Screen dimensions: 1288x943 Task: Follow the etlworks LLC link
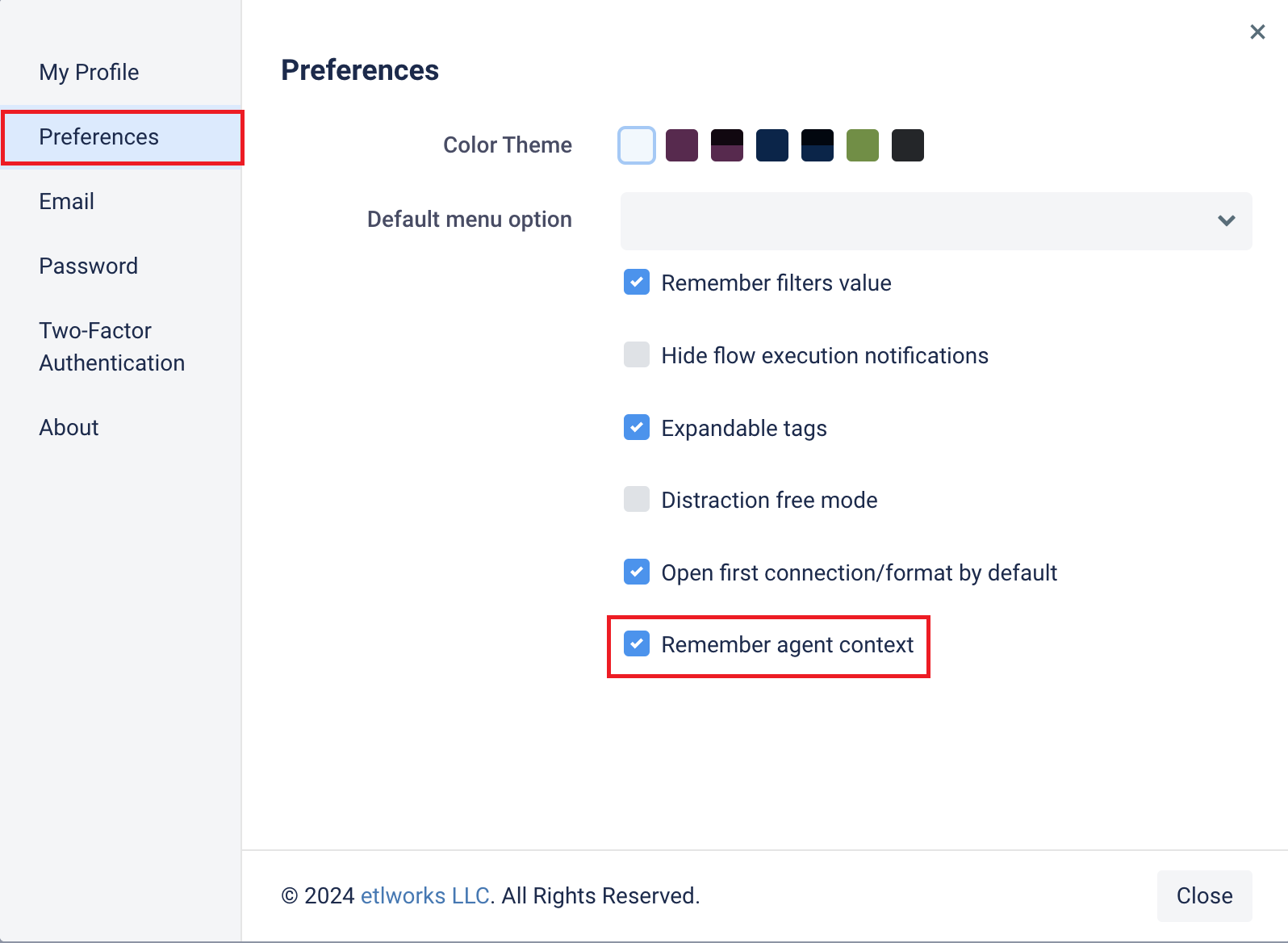[x=425, y=895]
